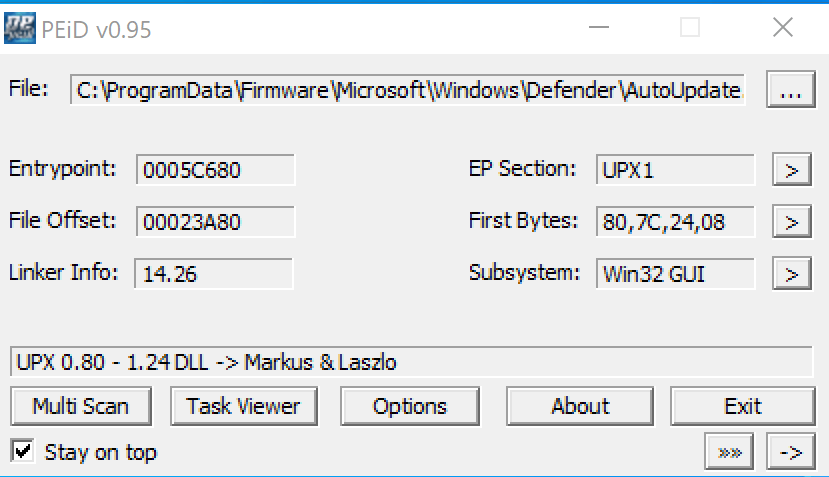Click the arrow button beside Subsystem

(x=791, y=273)
